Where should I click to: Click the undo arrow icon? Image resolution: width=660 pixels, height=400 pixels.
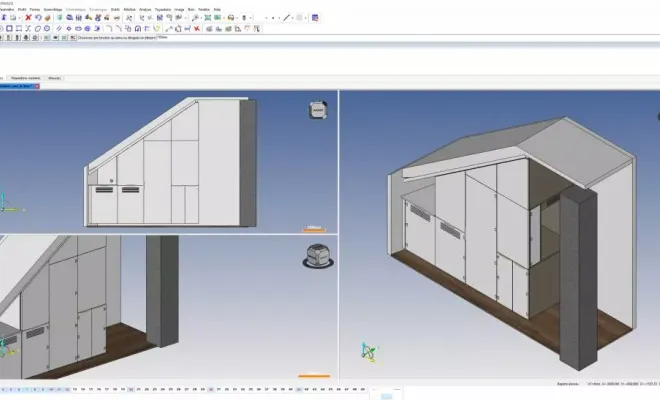pos(38,18)
